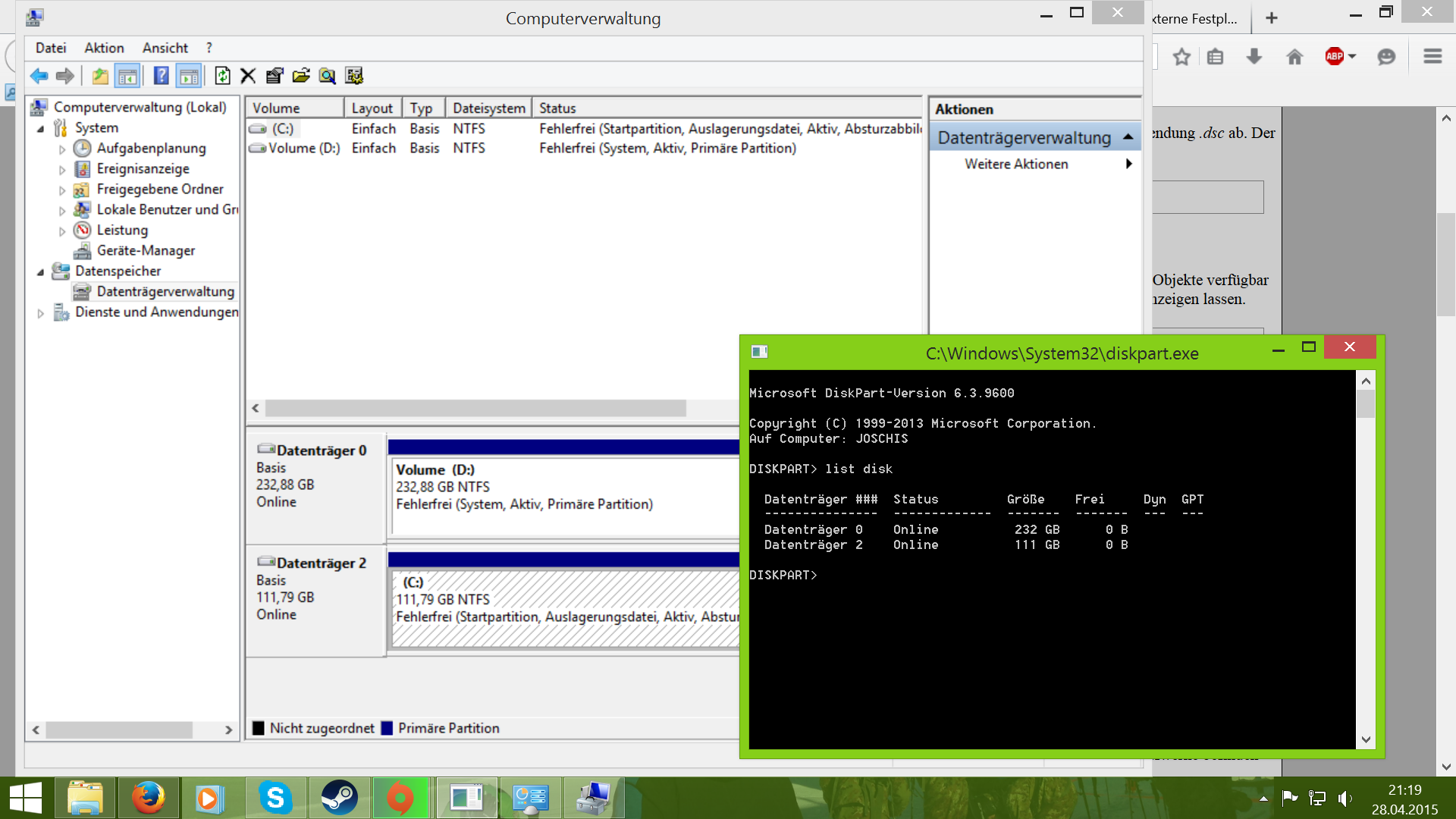Click the blue Back arrow in toolbar
The image size is (1456, 819).
tap(39, 76)
